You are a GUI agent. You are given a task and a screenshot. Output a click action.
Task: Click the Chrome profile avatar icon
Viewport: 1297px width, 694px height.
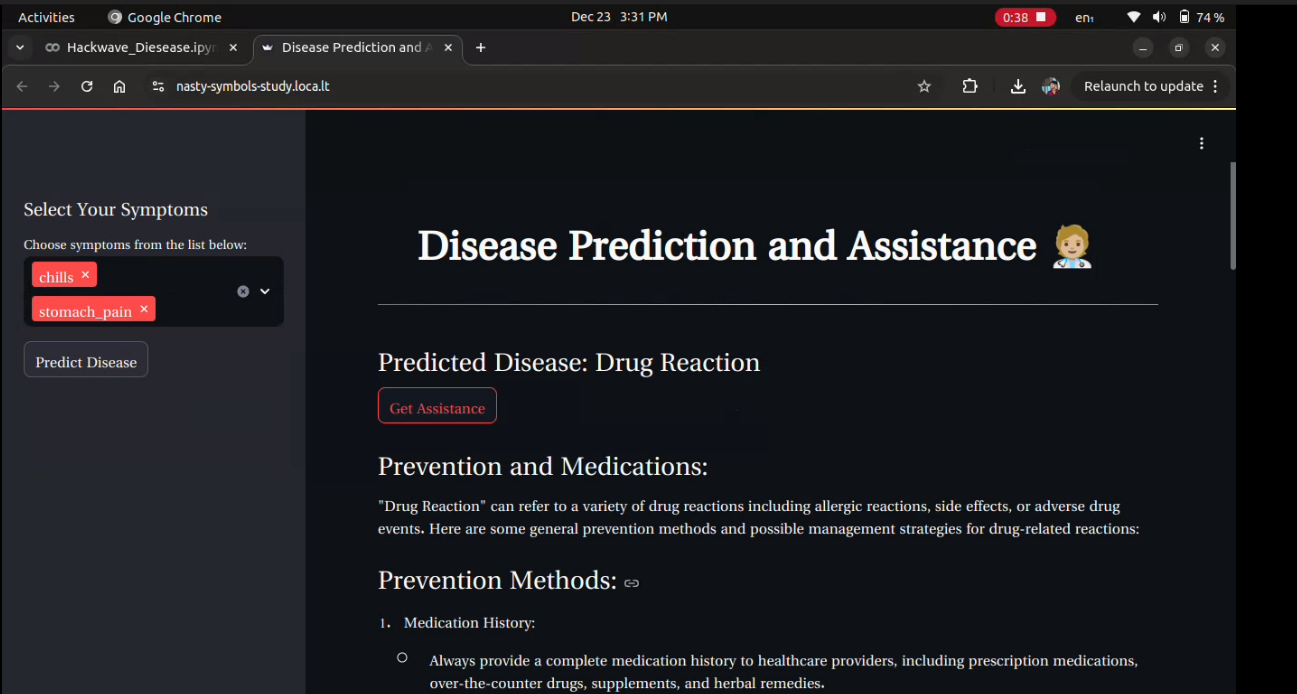pyautogui.click(x=1051, y=86)
